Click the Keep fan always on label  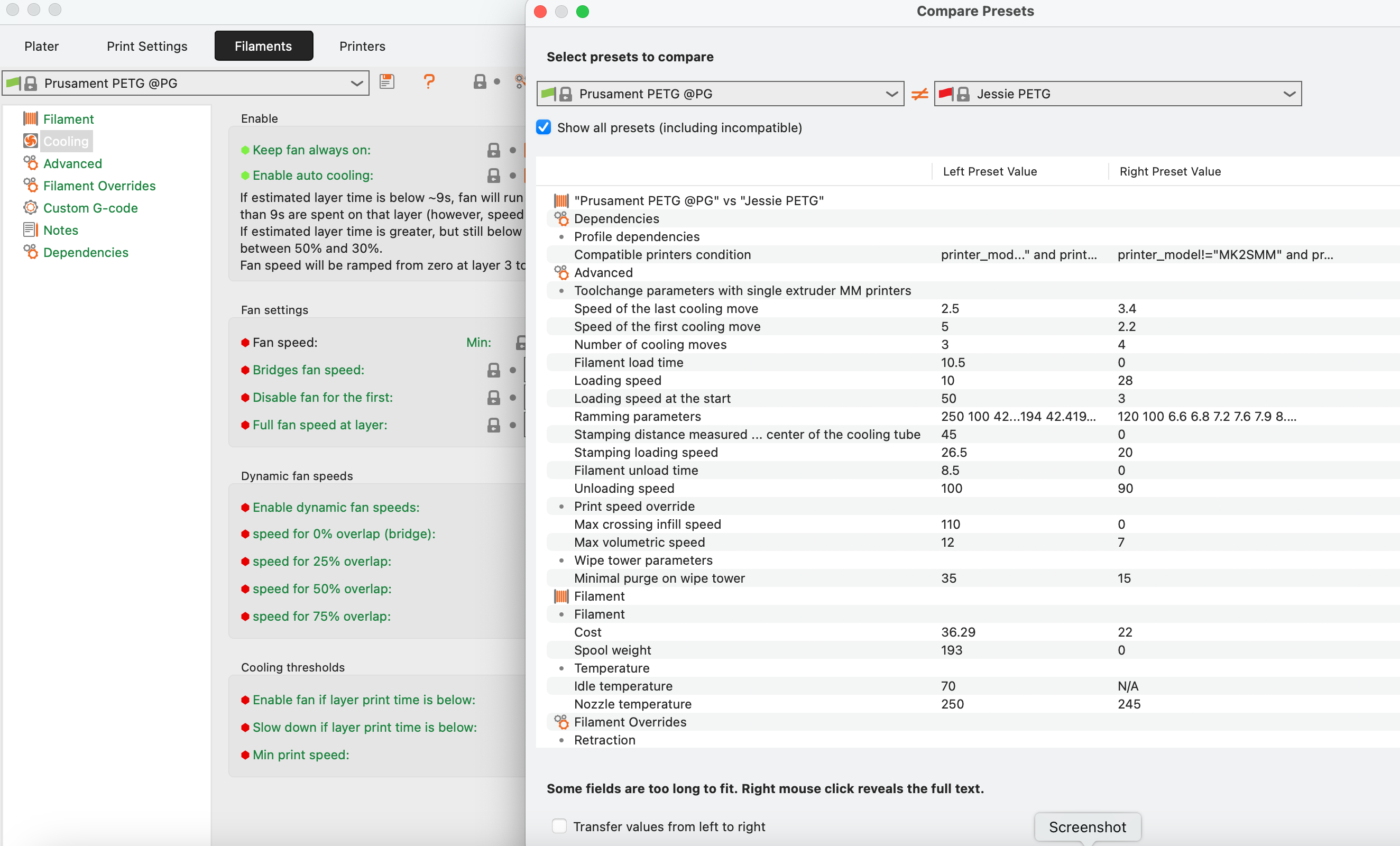[311, 150]
